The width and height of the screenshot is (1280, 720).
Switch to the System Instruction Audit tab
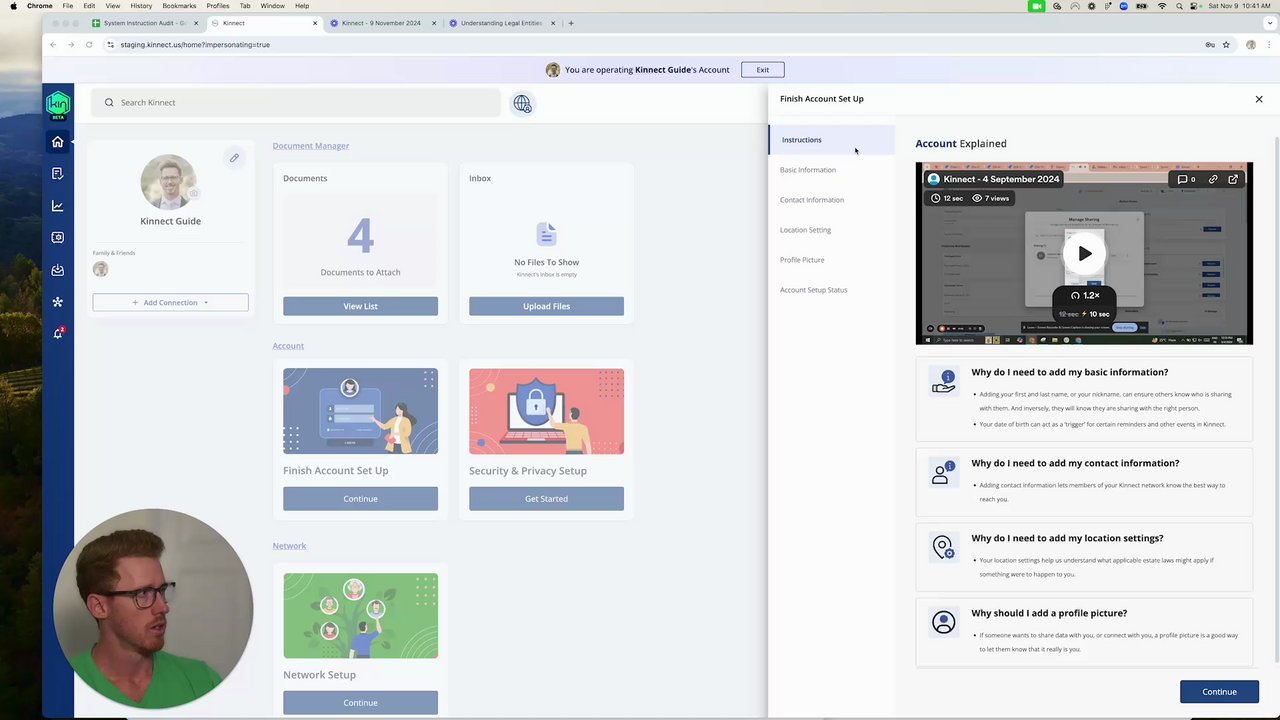tap(145, 23)
